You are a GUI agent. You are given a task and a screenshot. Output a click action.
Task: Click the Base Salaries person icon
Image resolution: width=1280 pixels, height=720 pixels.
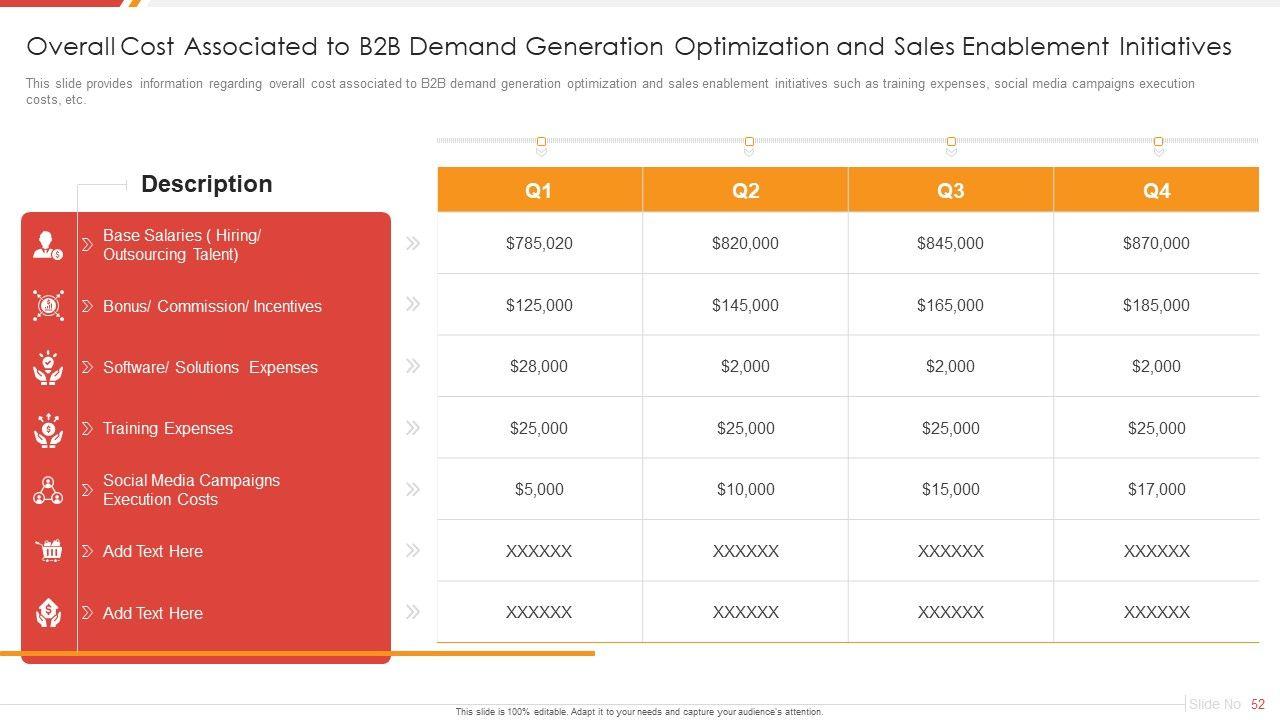tap(48, 245)
